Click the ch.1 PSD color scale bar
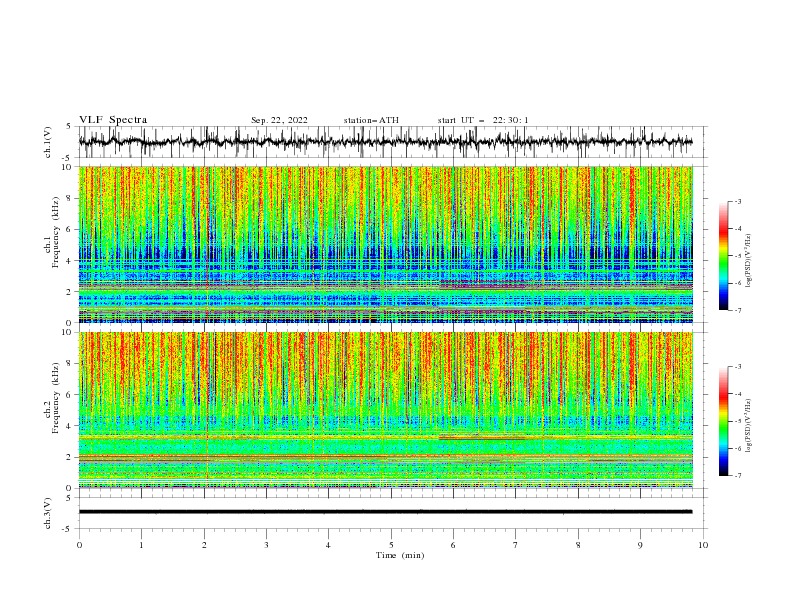 coord(724,256)
